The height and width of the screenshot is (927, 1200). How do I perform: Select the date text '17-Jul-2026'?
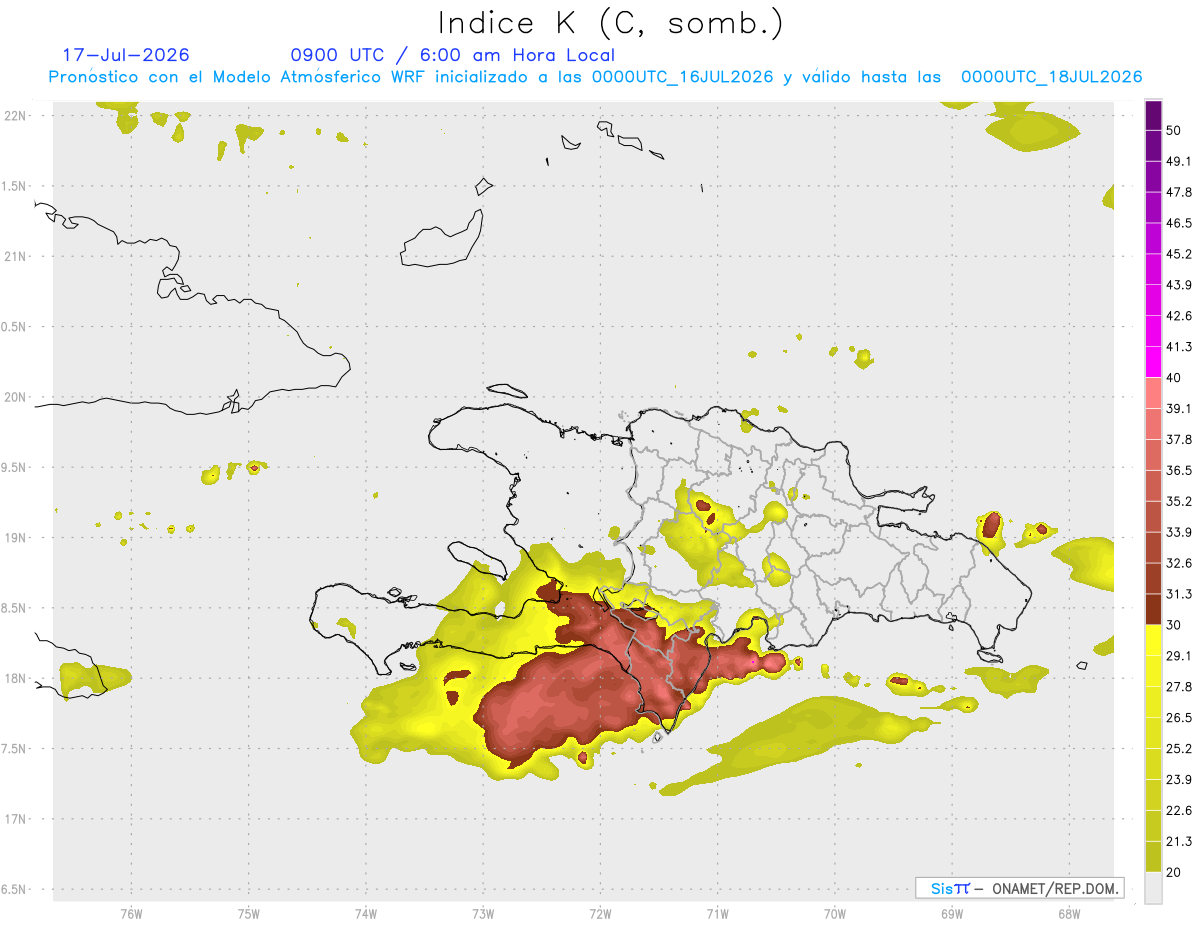pyautogui.click(x=126, y=55)
